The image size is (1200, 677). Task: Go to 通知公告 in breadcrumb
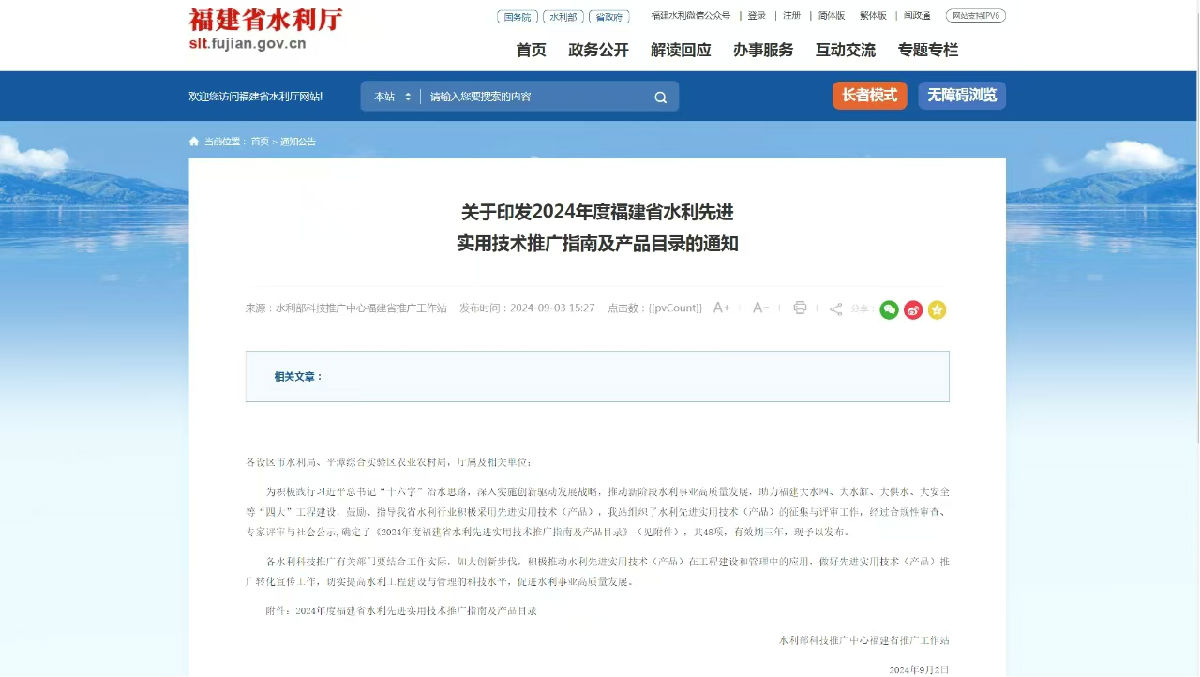coord(298,142)
